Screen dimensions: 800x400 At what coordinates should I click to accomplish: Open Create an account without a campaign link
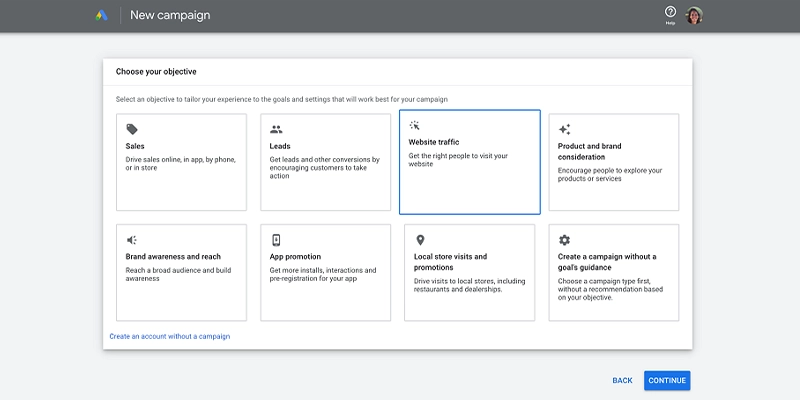(170, 336)
